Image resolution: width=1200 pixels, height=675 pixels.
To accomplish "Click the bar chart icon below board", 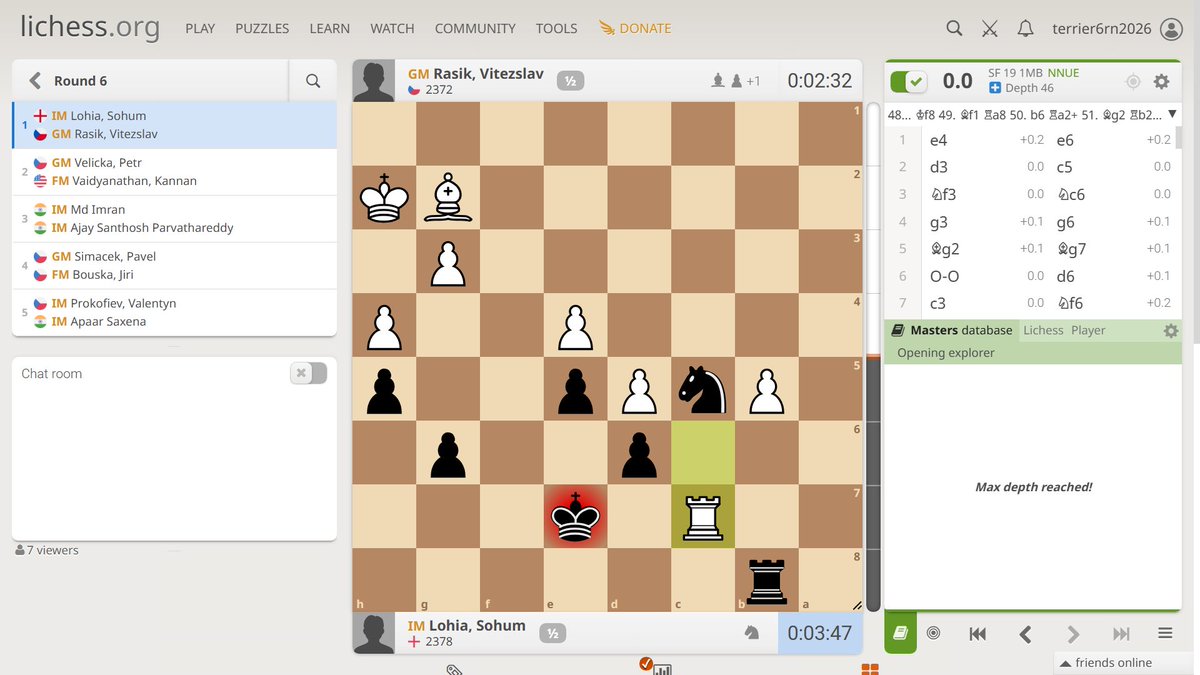I will [662, 670].
